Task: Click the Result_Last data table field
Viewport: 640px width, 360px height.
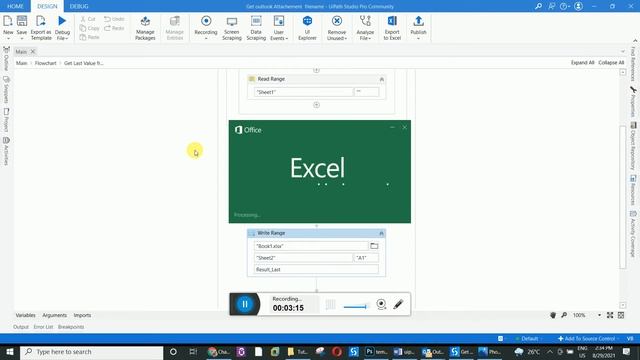Action: click(316, 269)
